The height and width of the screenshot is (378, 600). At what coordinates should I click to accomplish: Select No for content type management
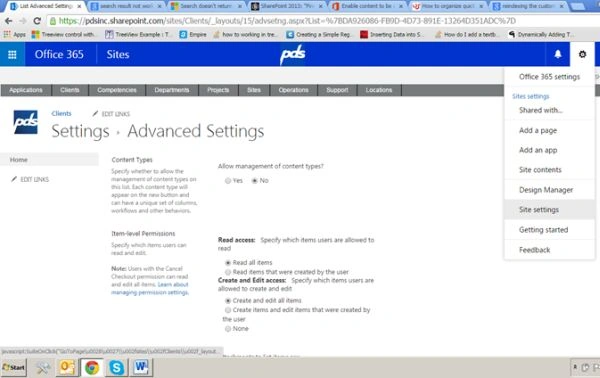[254, 181]
